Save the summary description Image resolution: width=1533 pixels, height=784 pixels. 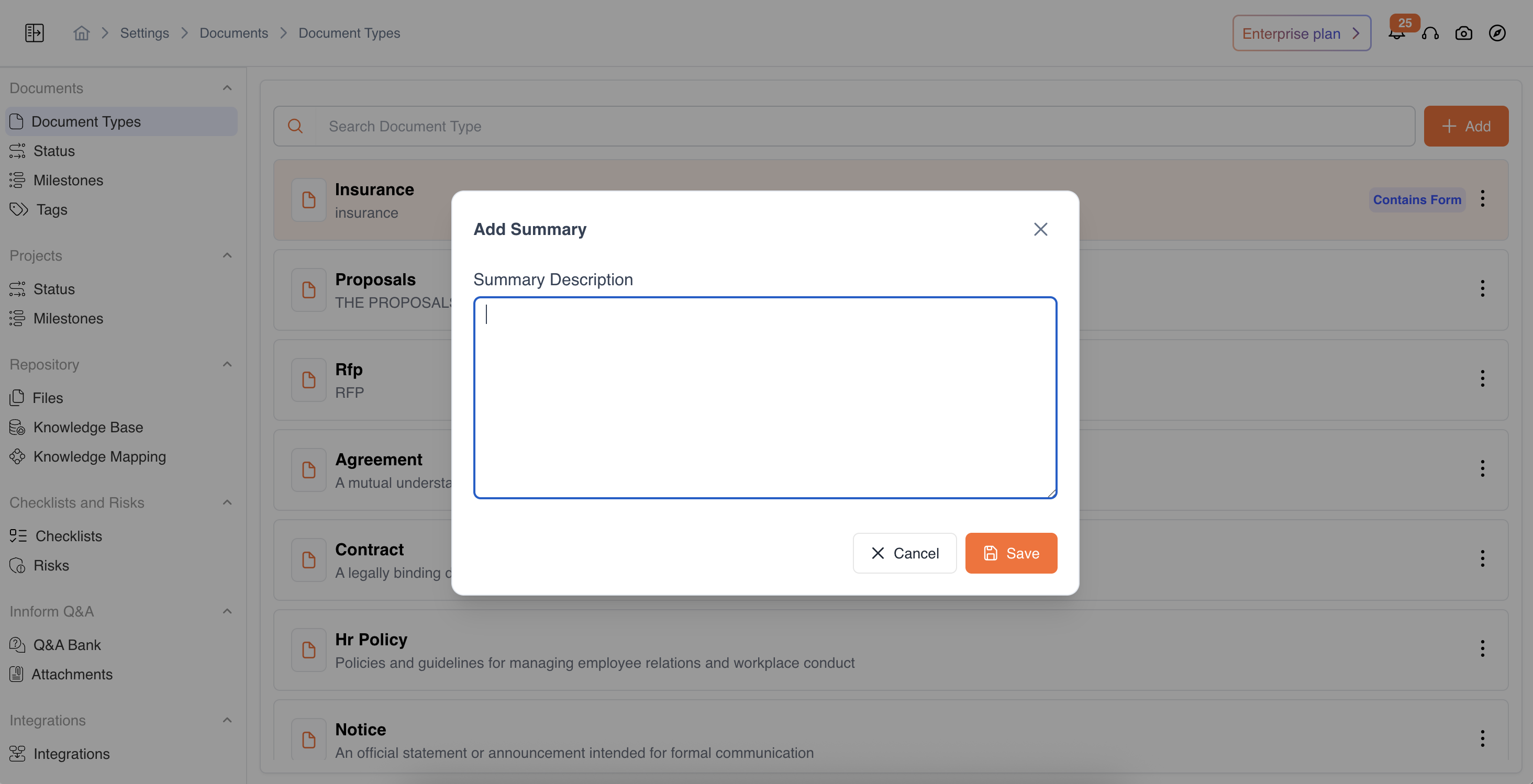(x=1010, y=553)
